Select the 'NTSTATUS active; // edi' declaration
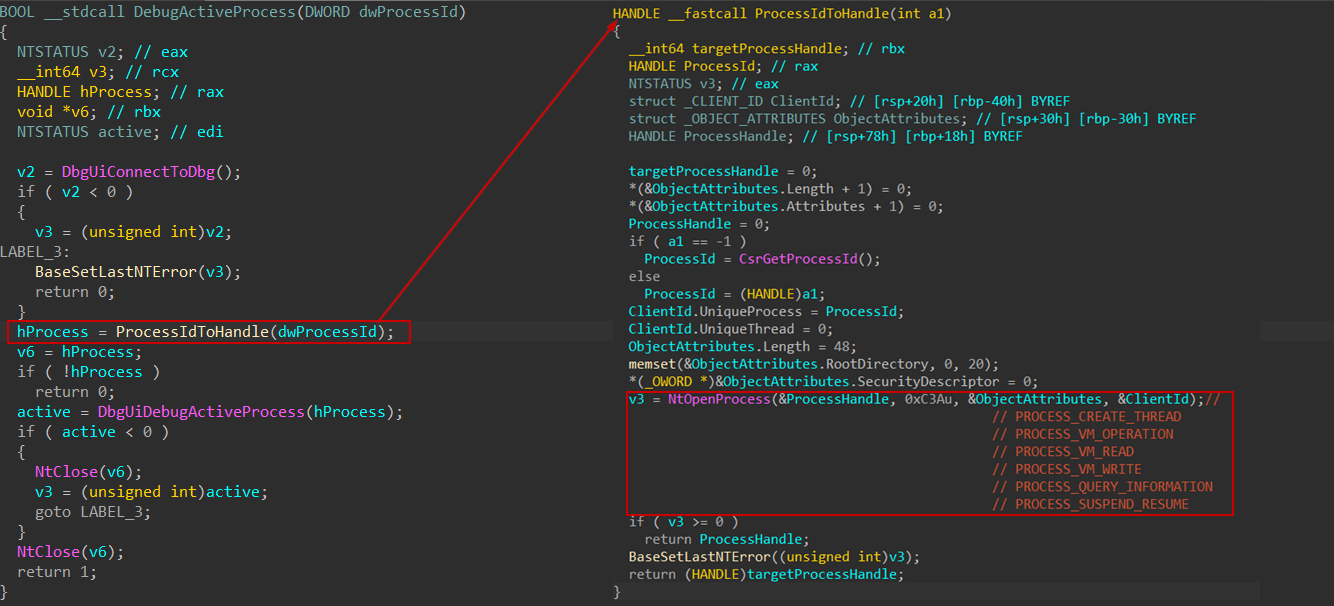 click(120, 132)
